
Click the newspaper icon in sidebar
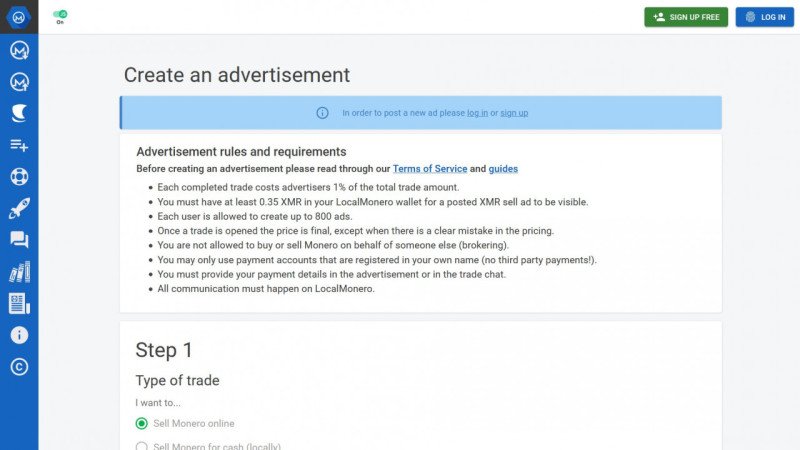coord(19,303)
